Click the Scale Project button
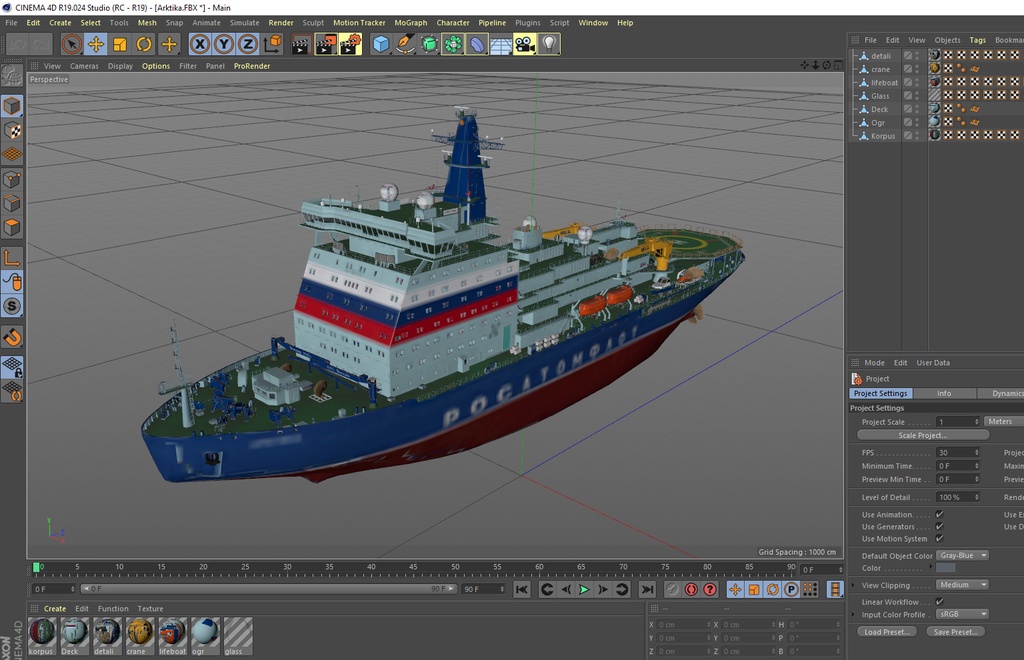Image resolution: width=1024 pixels, height=660 pixels. click(x=922, y=435)
